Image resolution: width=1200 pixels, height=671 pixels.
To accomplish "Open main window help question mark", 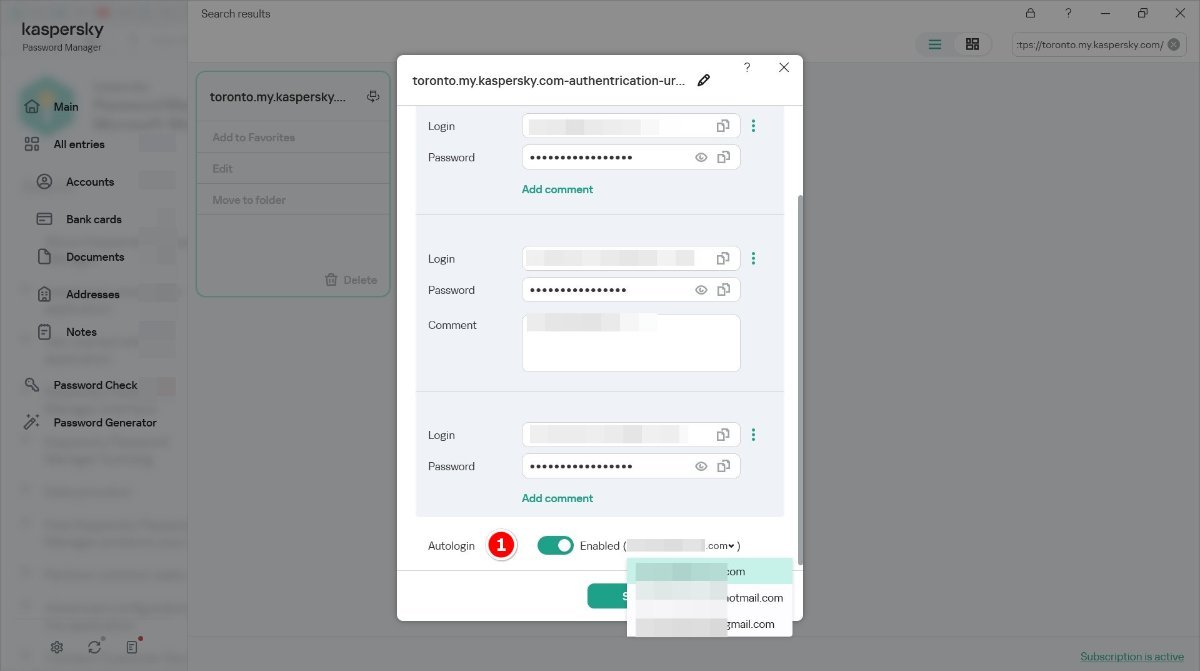I will (x=1068, y=13).
